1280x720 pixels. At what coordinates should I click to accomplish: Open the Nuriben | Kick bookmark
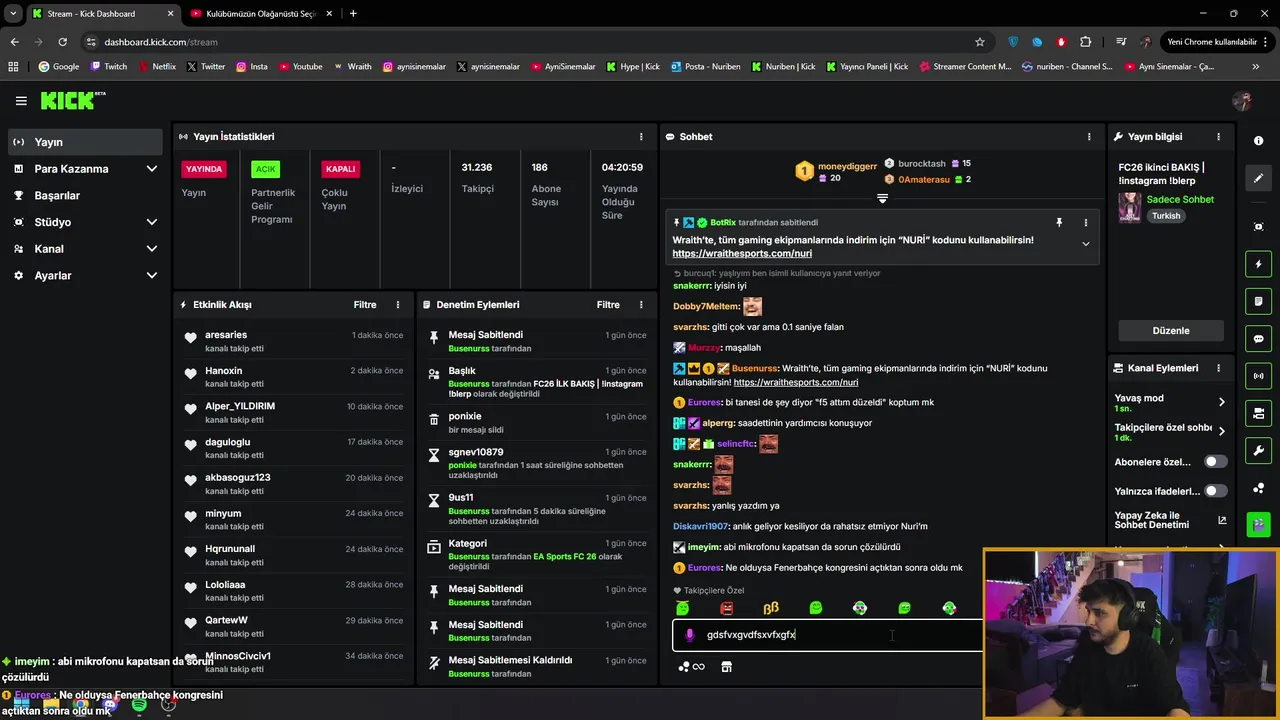click(783, 67)
